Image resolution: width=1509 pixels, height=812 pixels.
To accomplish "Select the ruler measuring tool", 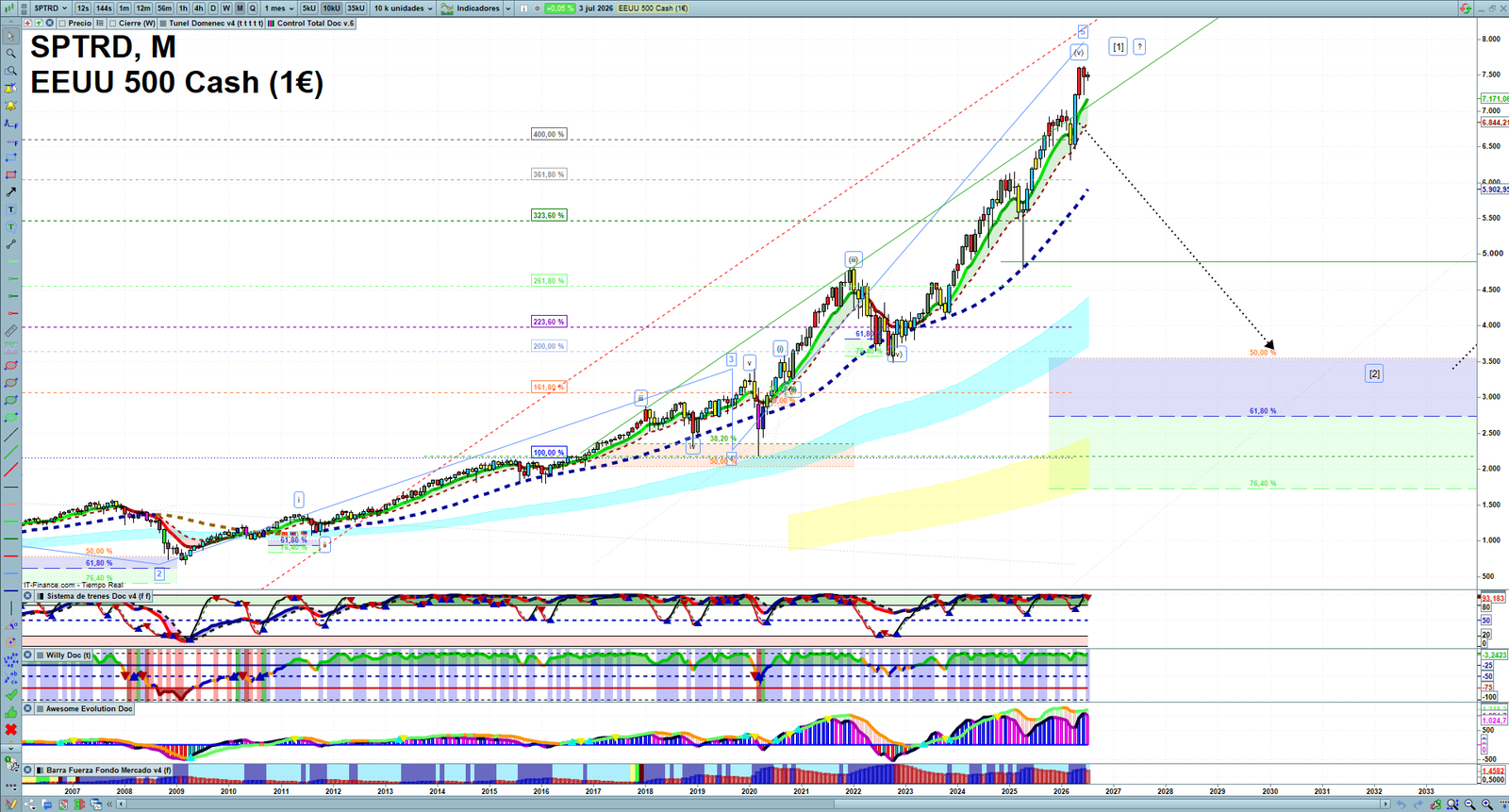I will click(x=11, y=331).
